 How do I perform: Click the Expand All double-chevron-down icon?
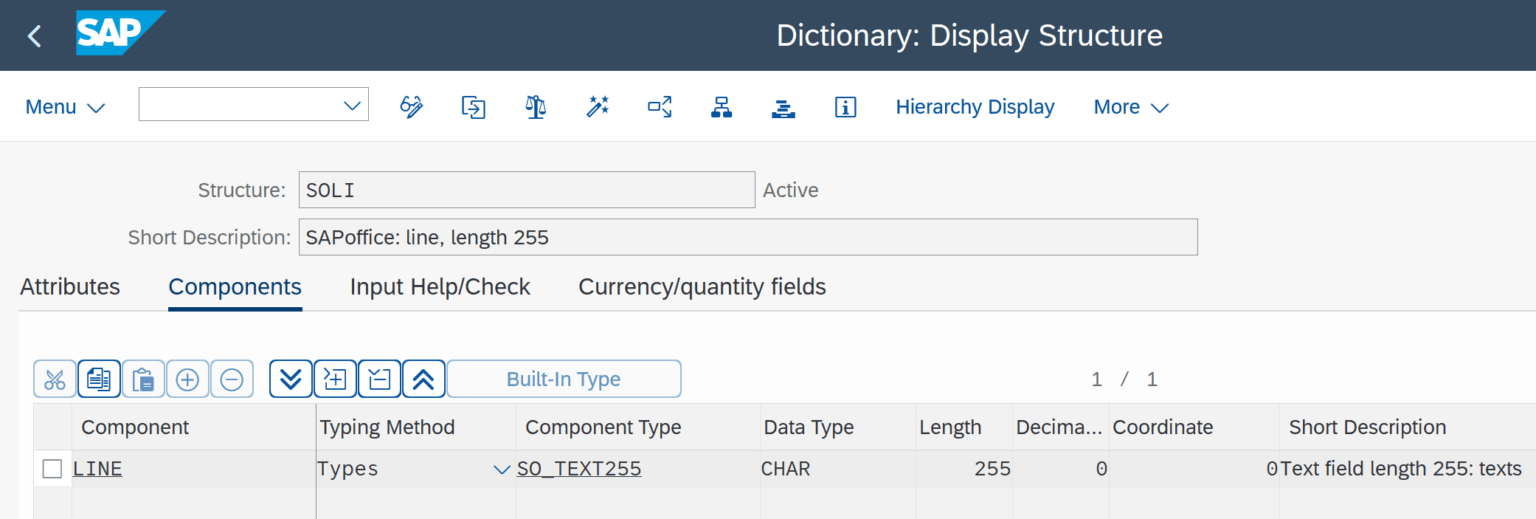291,380
